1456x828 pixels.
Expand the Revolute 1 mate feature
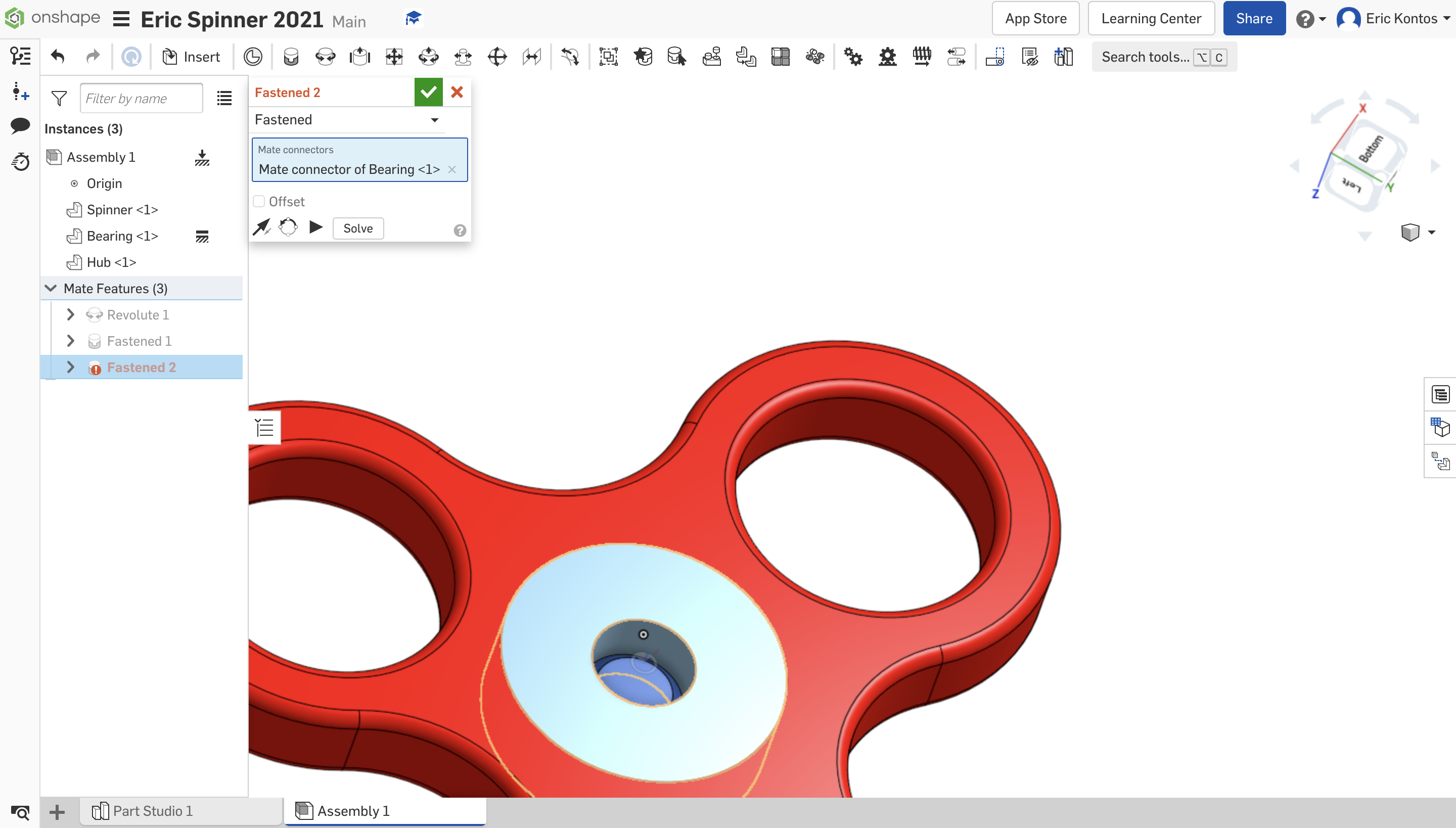point(71,314)
